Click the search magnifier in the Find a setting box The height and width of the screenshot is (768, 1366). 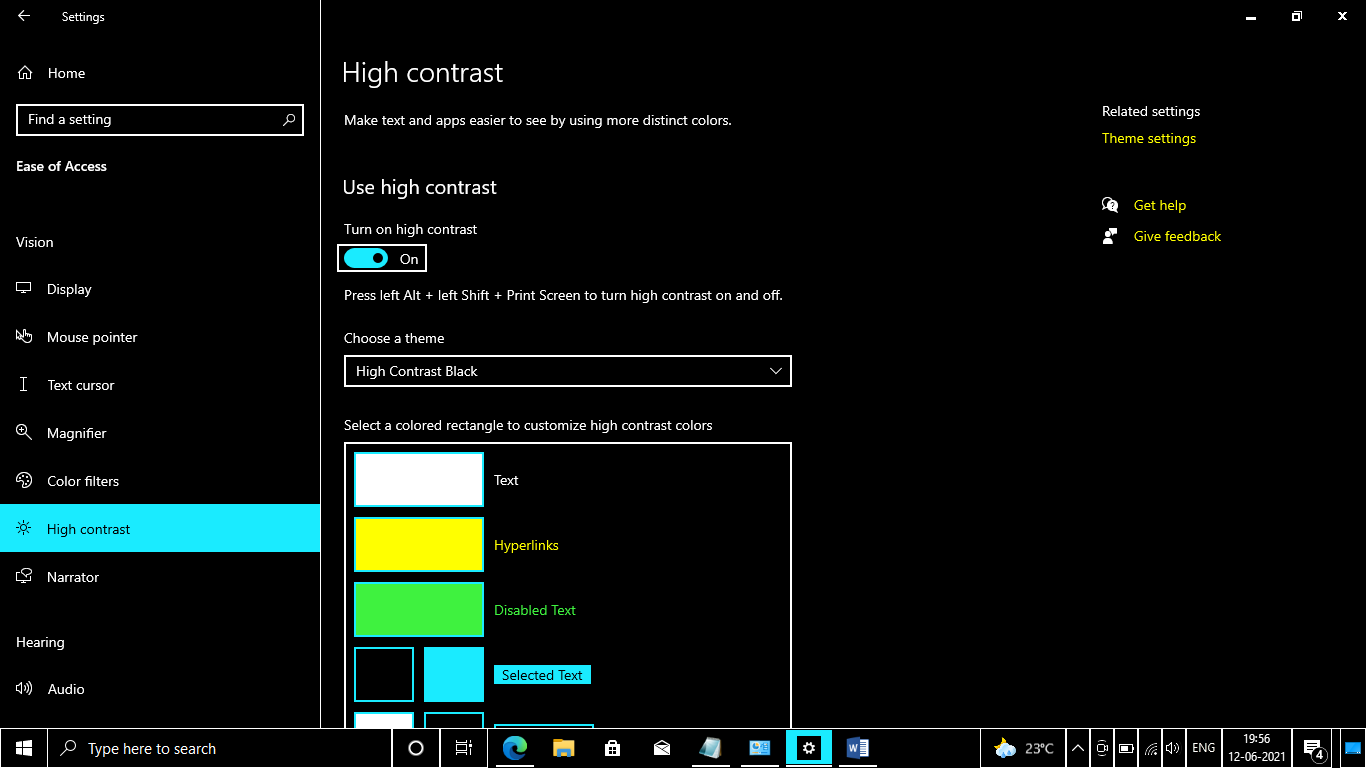289,119
